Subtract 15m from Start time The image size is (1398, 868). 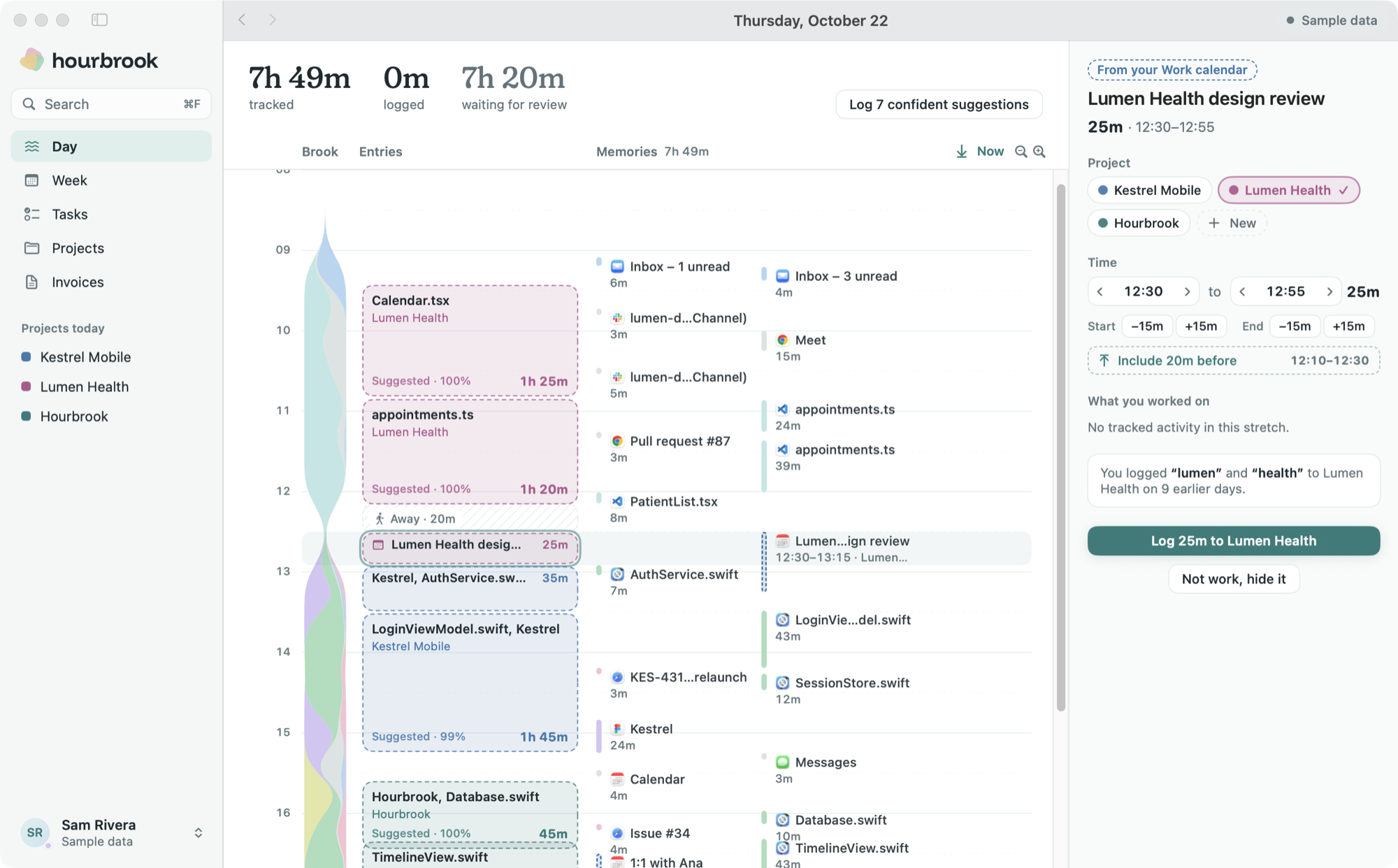(1147, 326)
